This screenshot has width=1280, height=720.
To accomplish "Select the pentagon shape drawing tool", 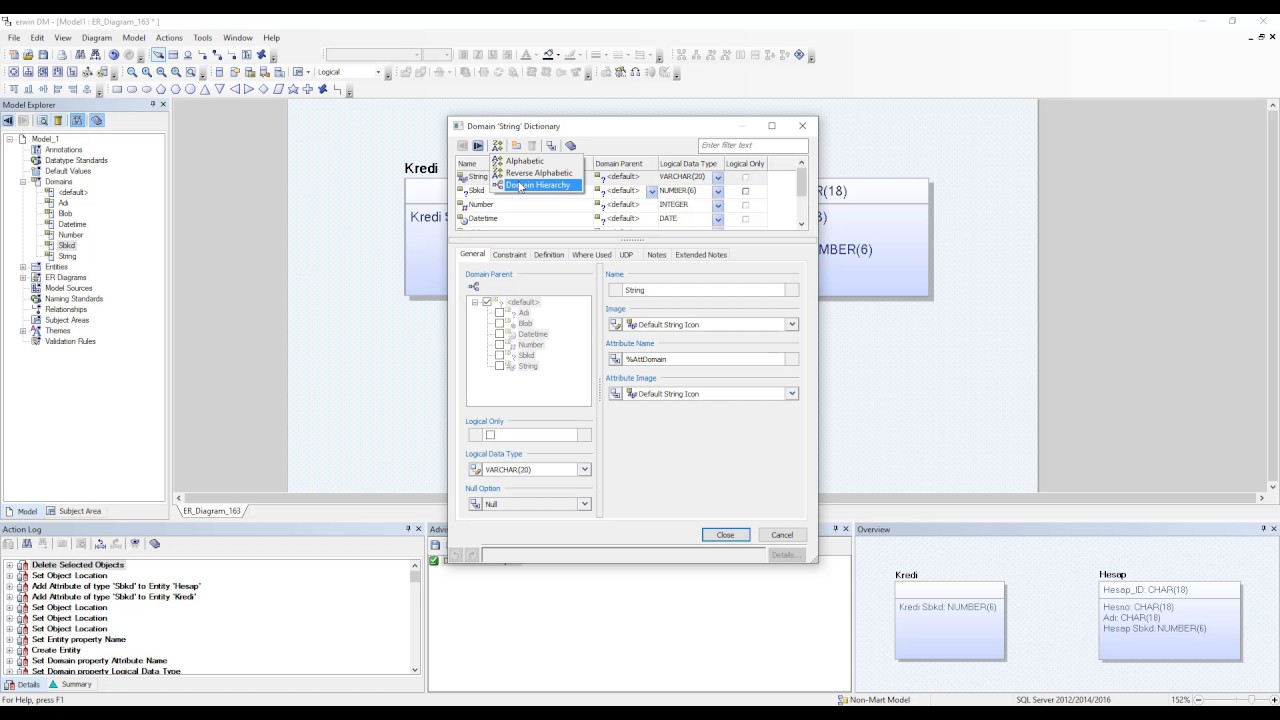I will point(161,89).
